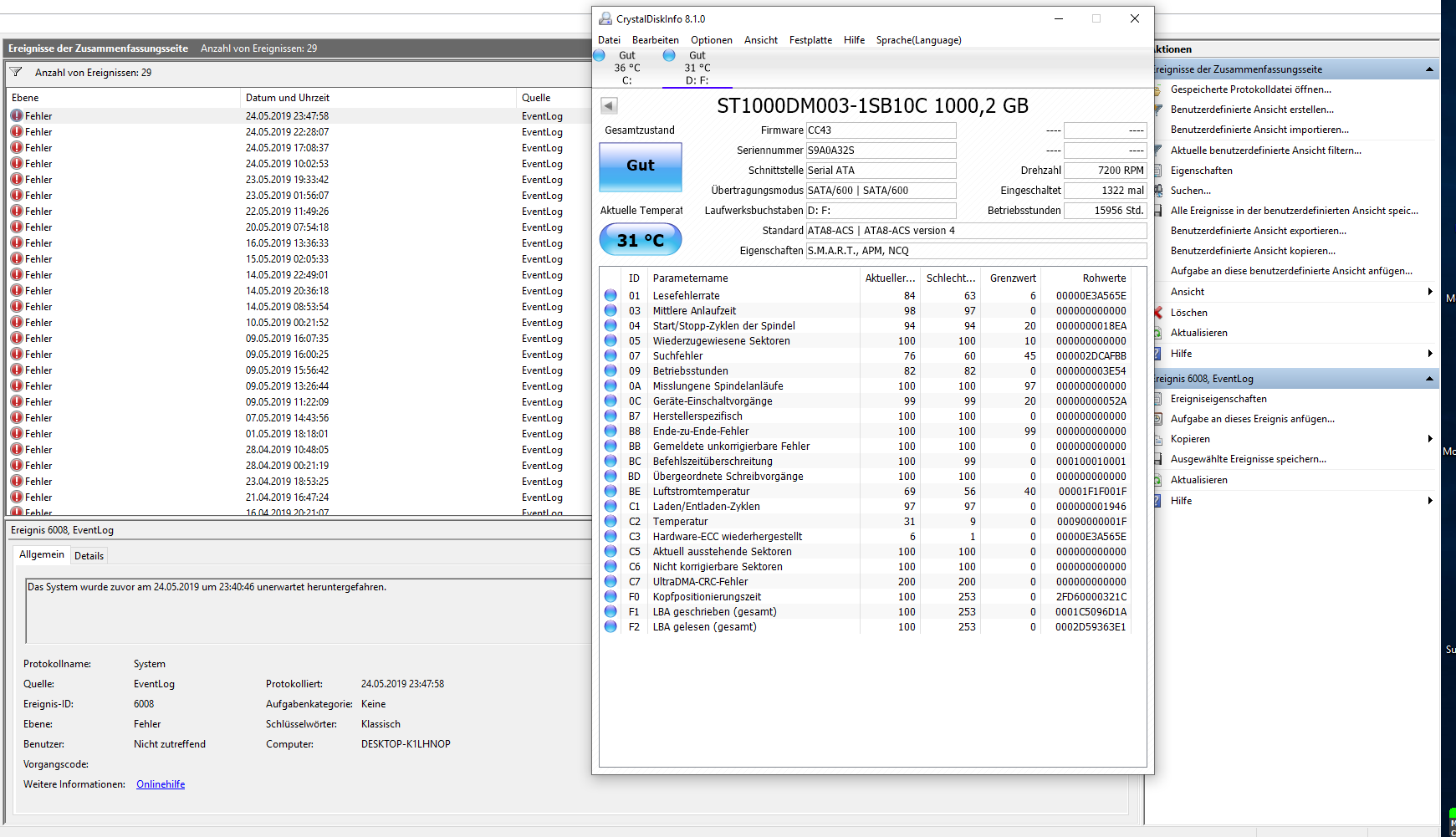Viewport: 1456px width, 837px height.
Task: Open the Onlinehilfe link
Action: [x=161, y=784]
